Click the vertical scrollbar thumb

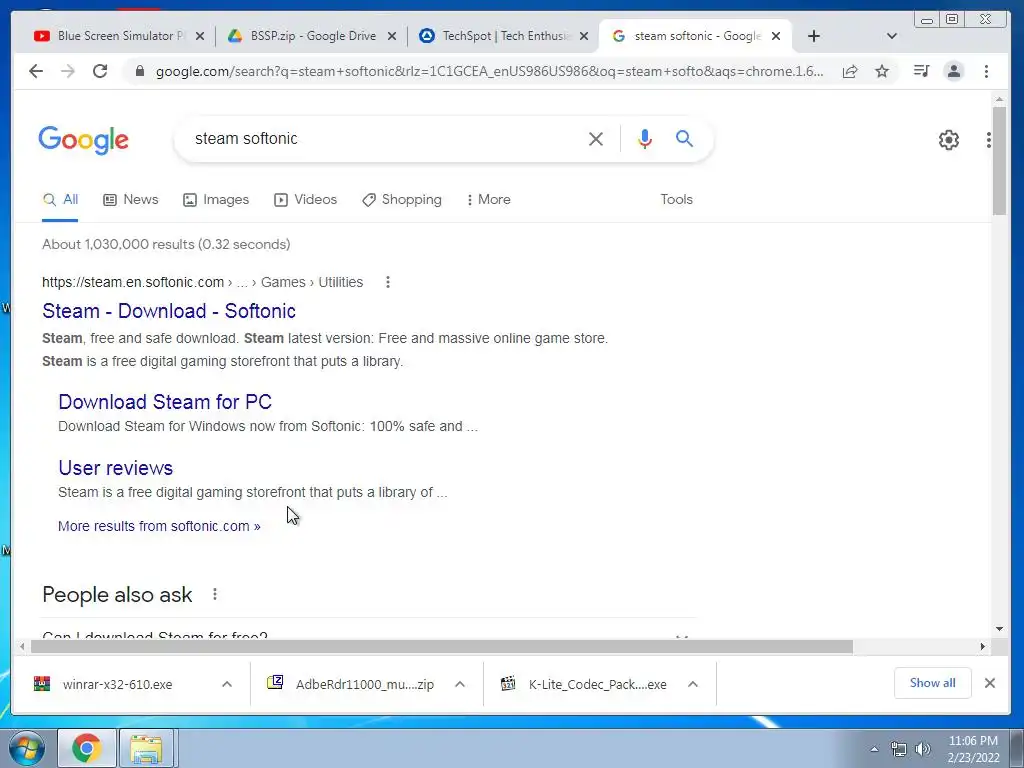(x=999, y=160)
